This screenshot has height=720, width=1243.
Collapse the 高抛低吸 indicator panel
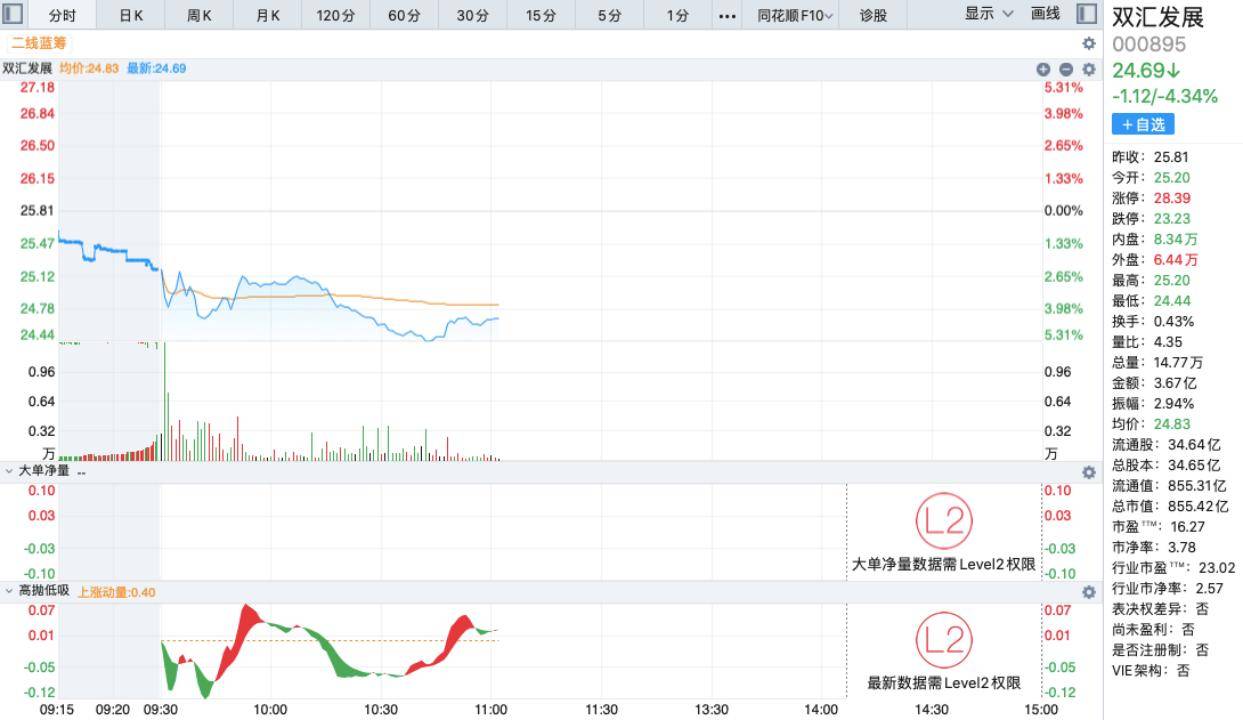10,591
